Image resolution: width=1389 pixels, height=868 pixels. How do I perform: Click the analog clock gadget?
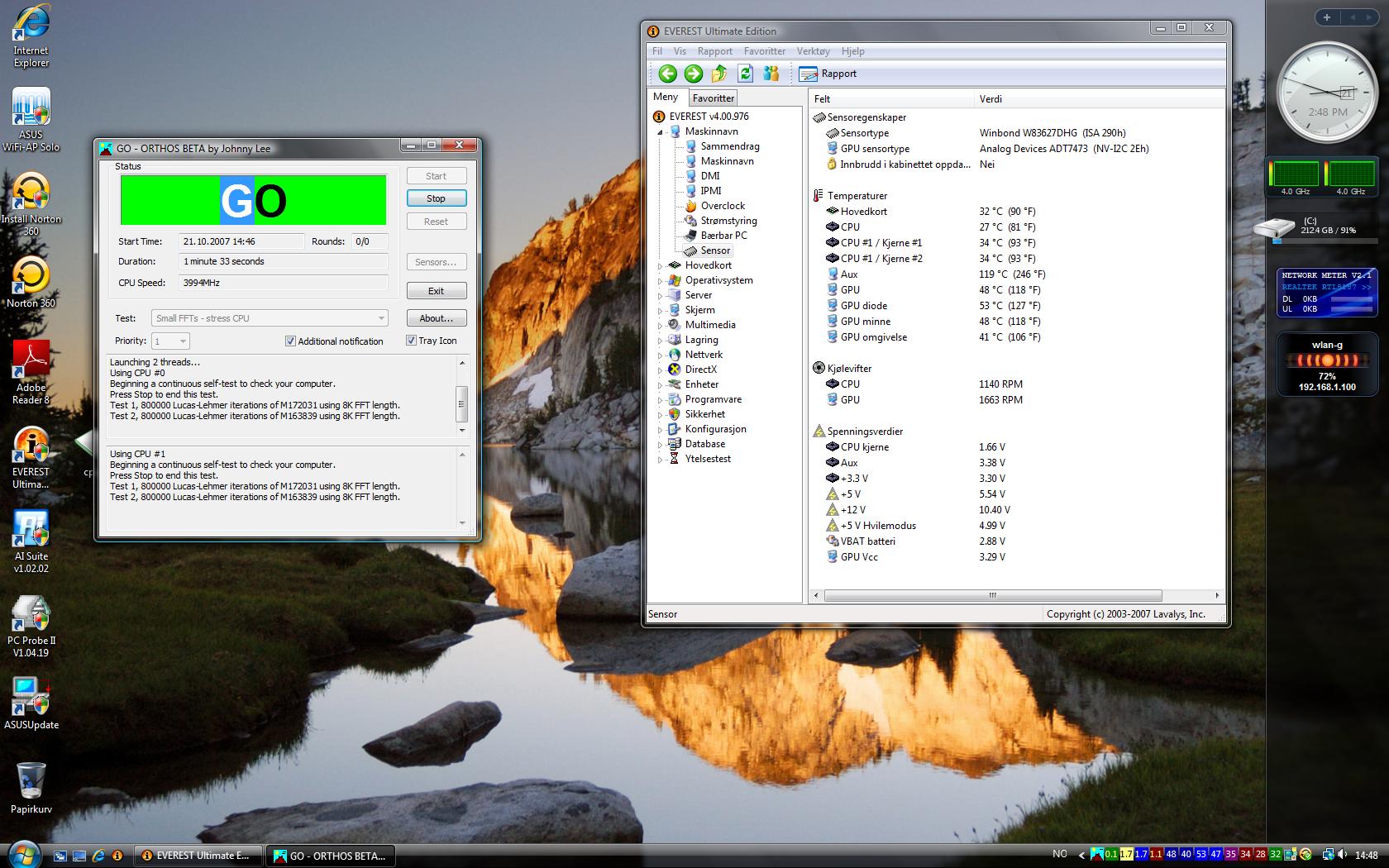coord(1328,93)
